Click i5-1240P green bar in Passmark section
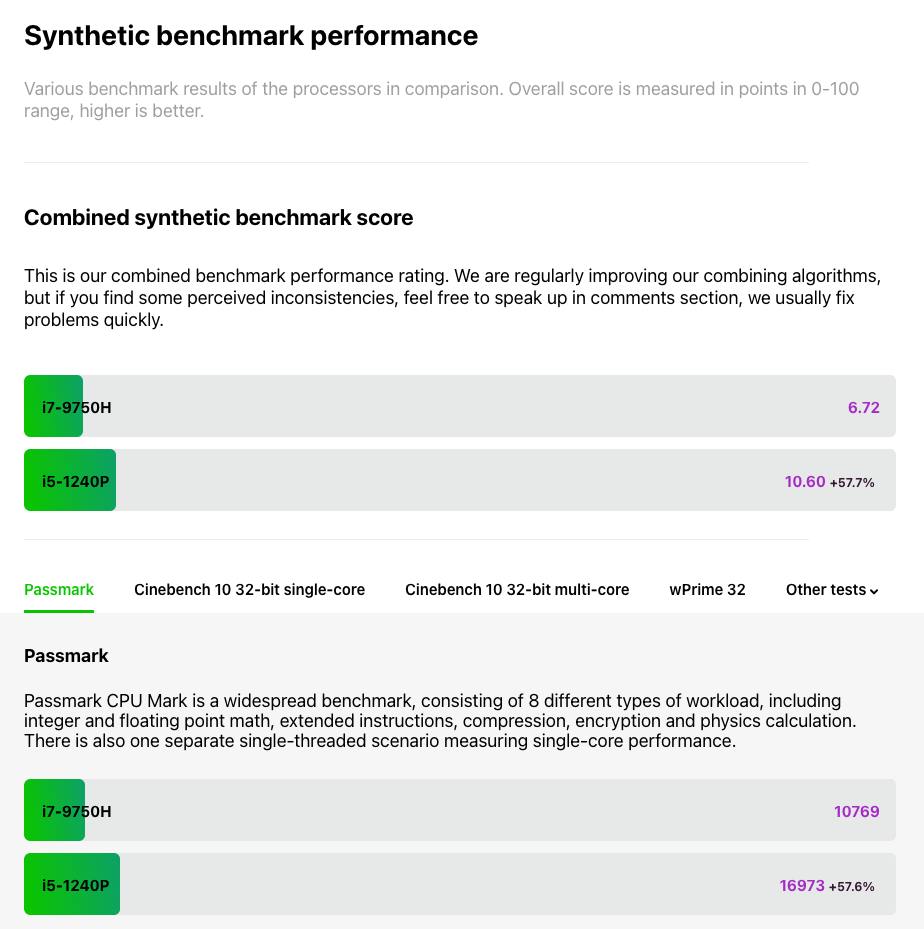Screen dimensions: 924x929 pyautogui.click(x=72, y=885)
